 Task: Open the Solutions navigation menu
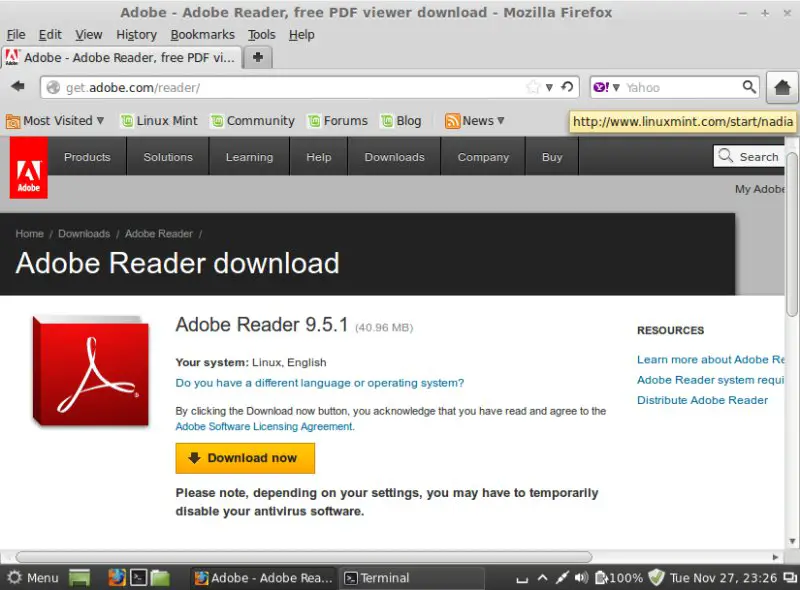click(168, 157)
